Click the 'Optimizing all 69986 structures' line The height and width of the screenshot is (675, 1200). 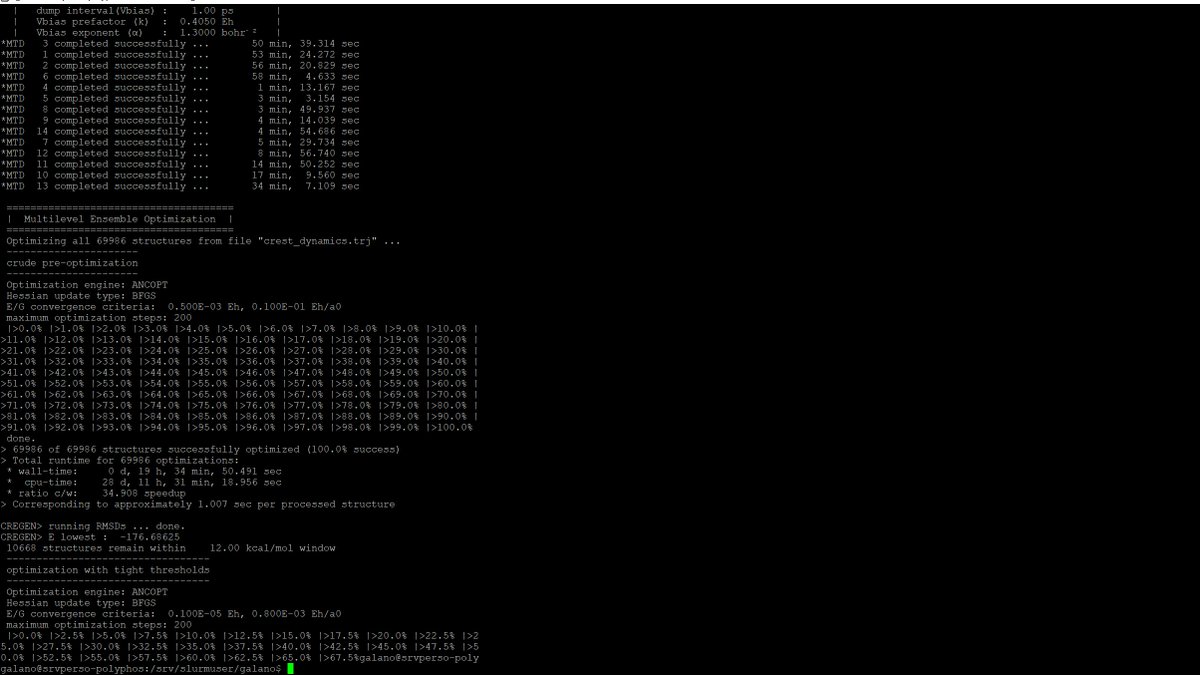[x=204, y=241]
